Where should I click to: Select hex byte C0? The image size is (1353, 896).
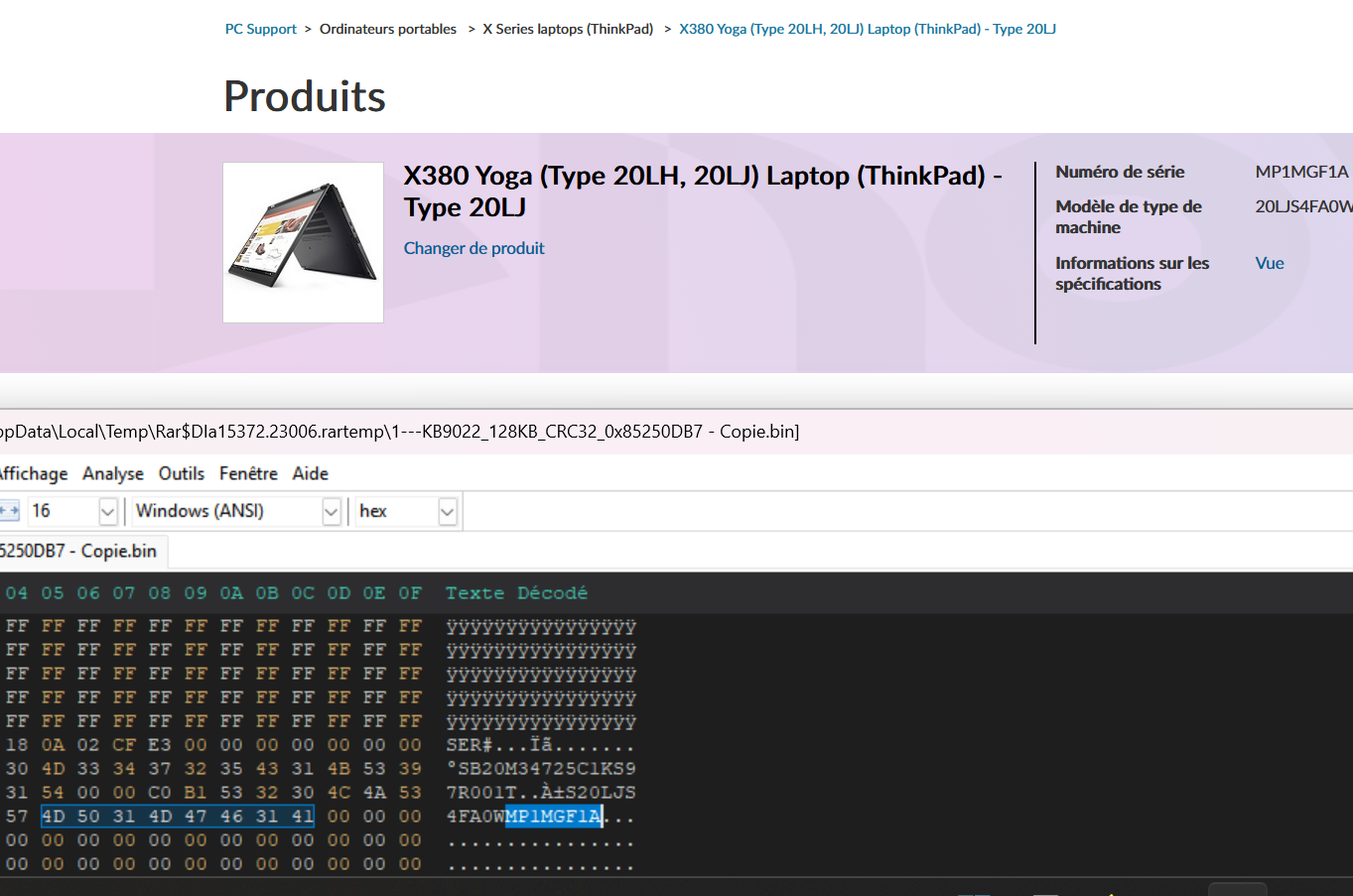[x=160, y=793]
